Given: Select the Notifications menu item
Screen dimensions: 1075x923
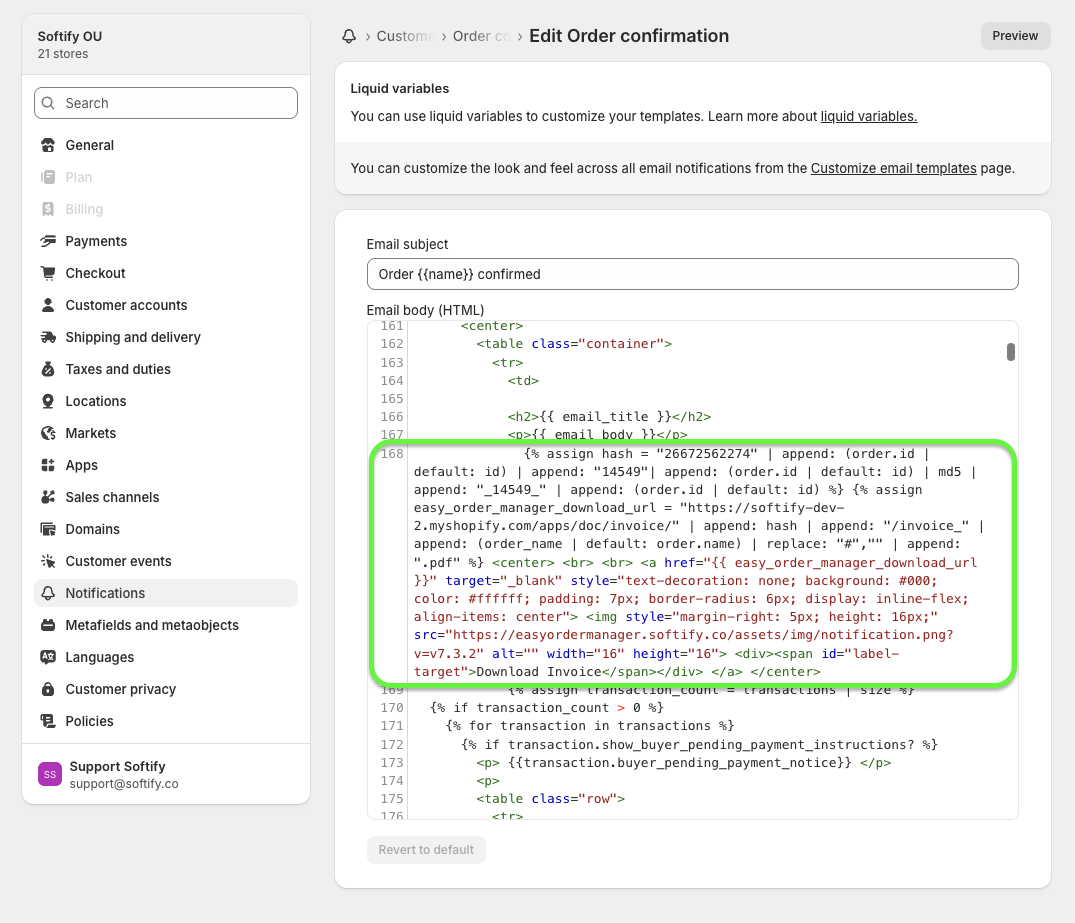Looking at the screenshot, I should coord(166,593).
